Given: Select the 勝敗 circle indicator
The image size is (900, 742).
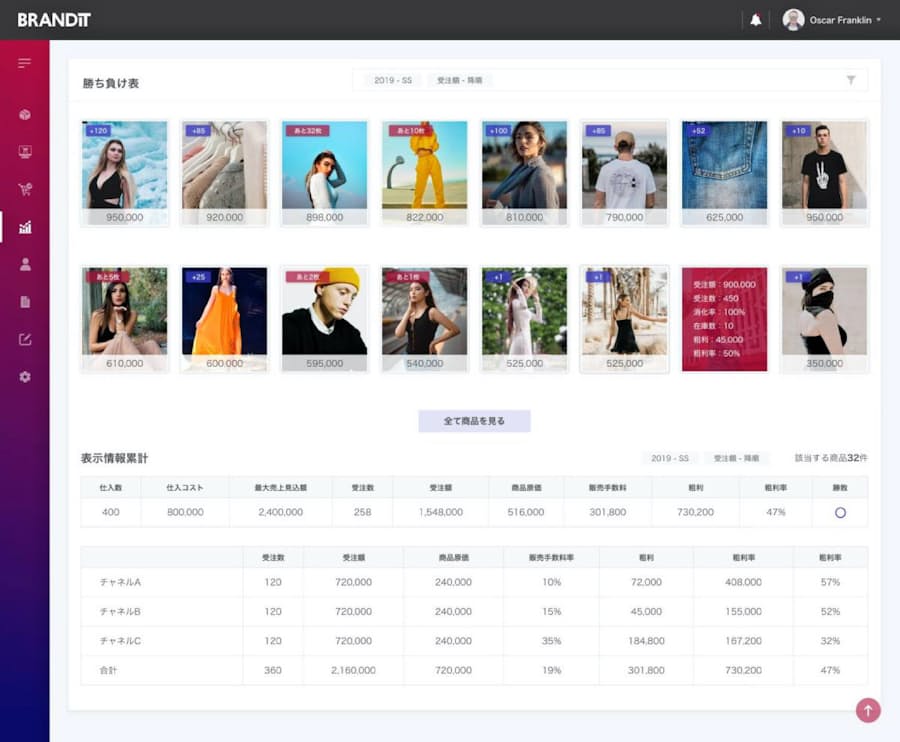Looking at the screenshot, I should 840,512.
